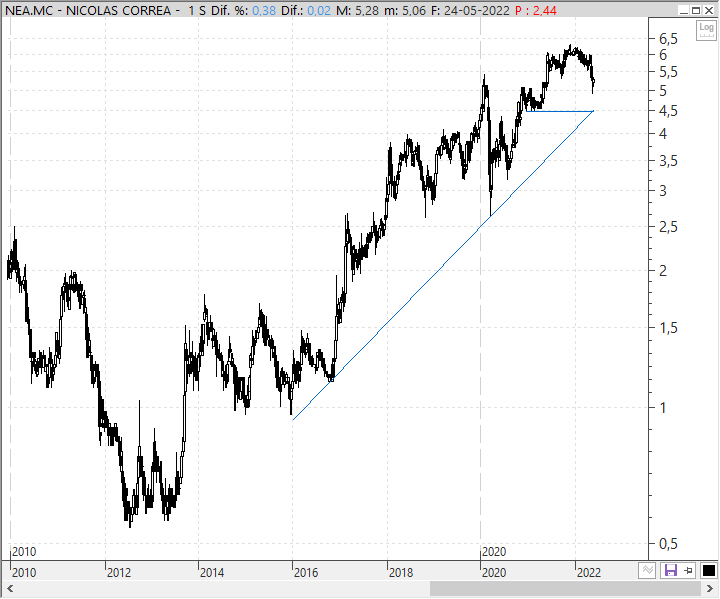
Task: Click the m: 5,06 minimum value
Action: (405, 10)
